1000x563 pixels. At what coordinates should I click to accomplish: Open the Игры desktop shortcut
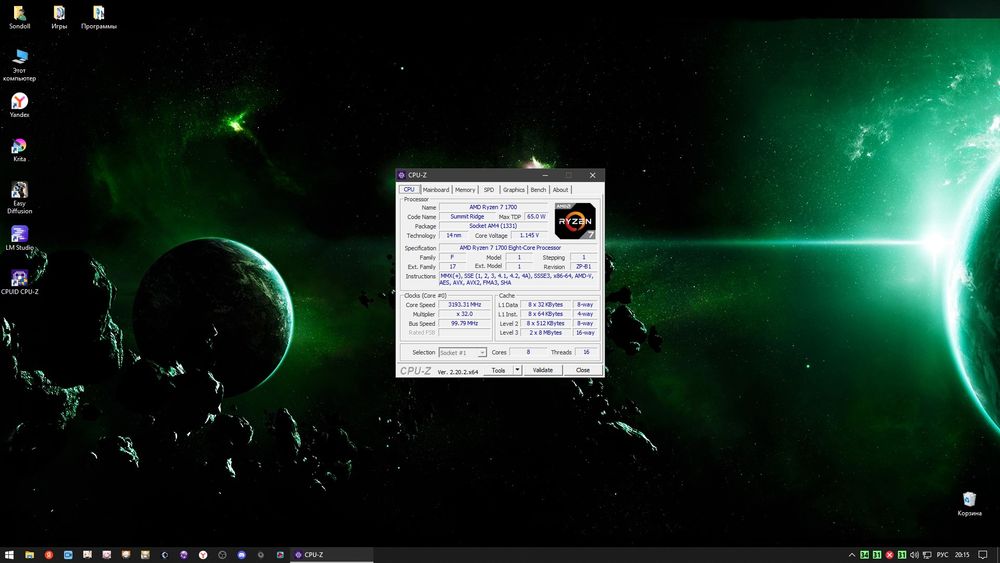pyautogui.click(x=59, y=17)
